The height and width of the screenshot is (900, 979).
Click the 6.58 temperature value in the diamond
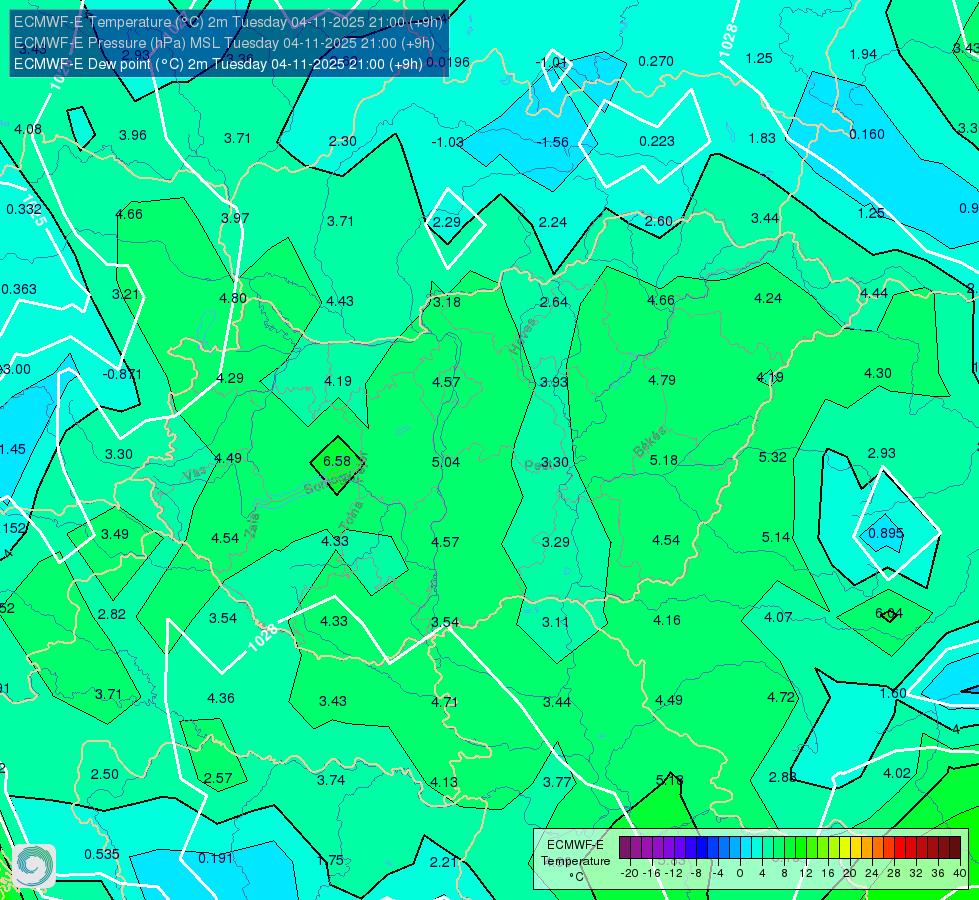click(337, 461)
